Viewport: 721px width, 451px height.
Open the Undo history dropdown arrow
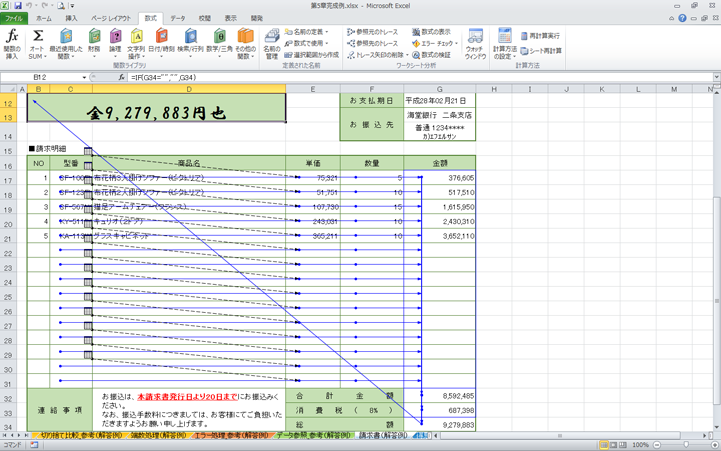[x=36, y=6]
